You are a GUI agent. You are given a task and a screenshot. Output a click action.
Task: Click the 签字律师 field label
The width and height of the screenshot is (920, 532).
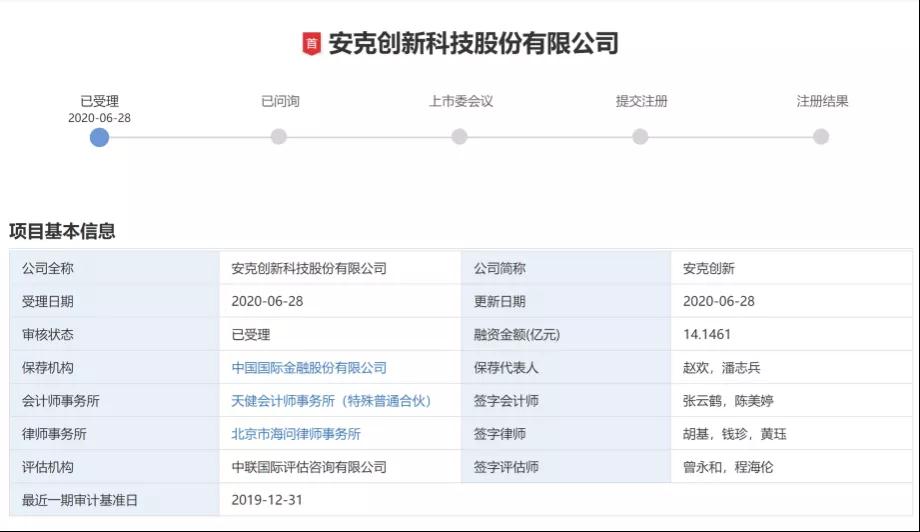click(500, 434)
